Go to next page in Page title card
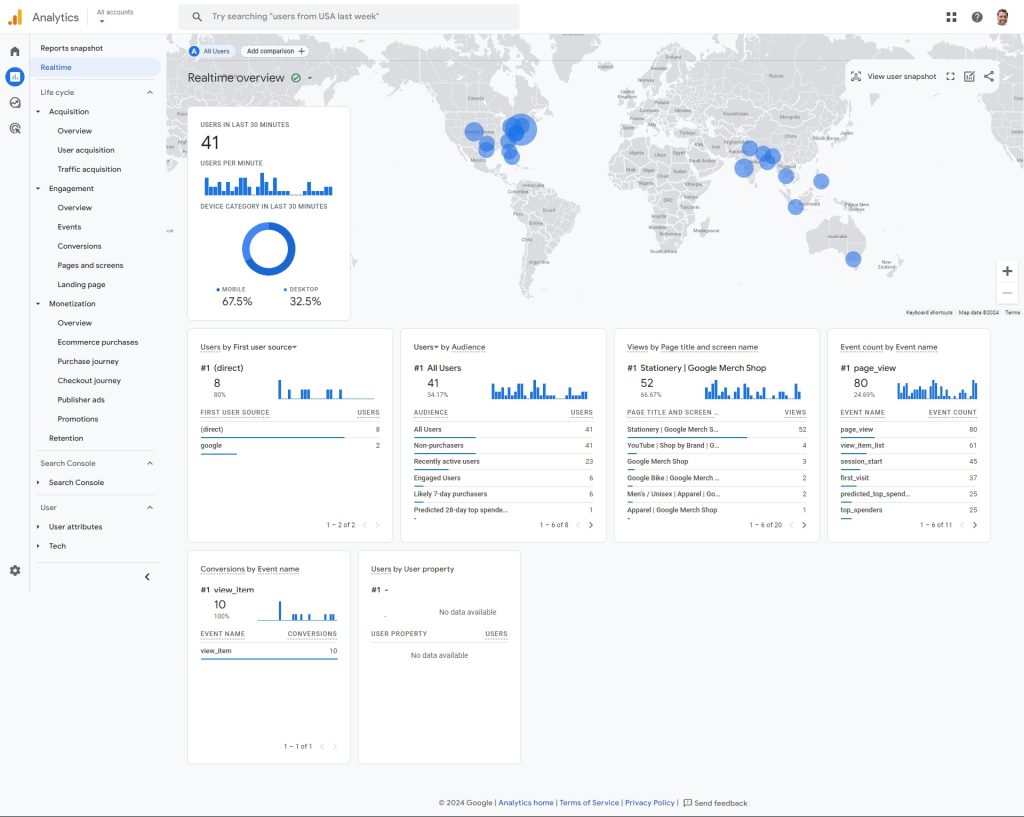 [804, 525]
